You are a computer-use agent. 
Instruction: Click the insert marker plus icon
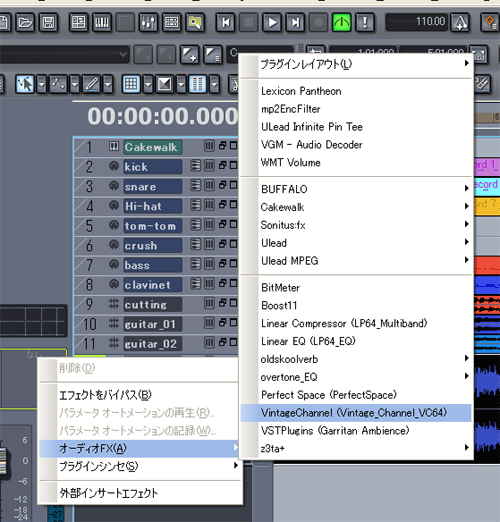189,54
